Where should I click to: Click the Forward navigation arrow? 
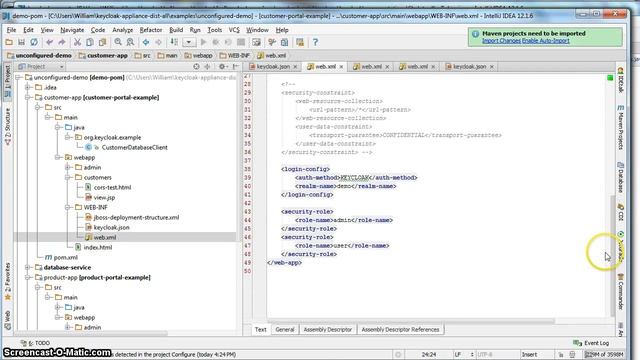[158, 42]
